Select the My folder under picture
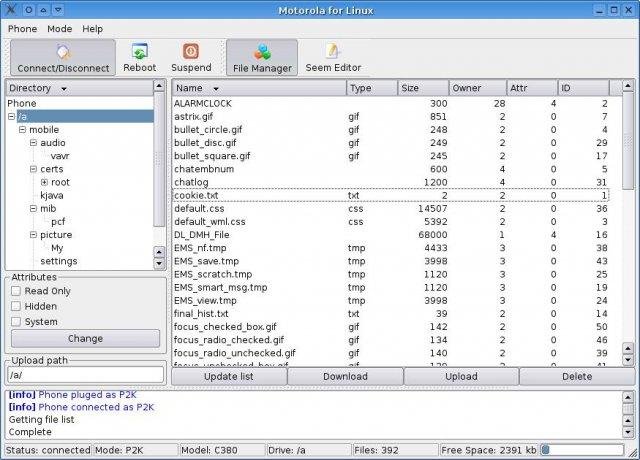This screenshot has height=460, width=640. click(x=57, y=248)
